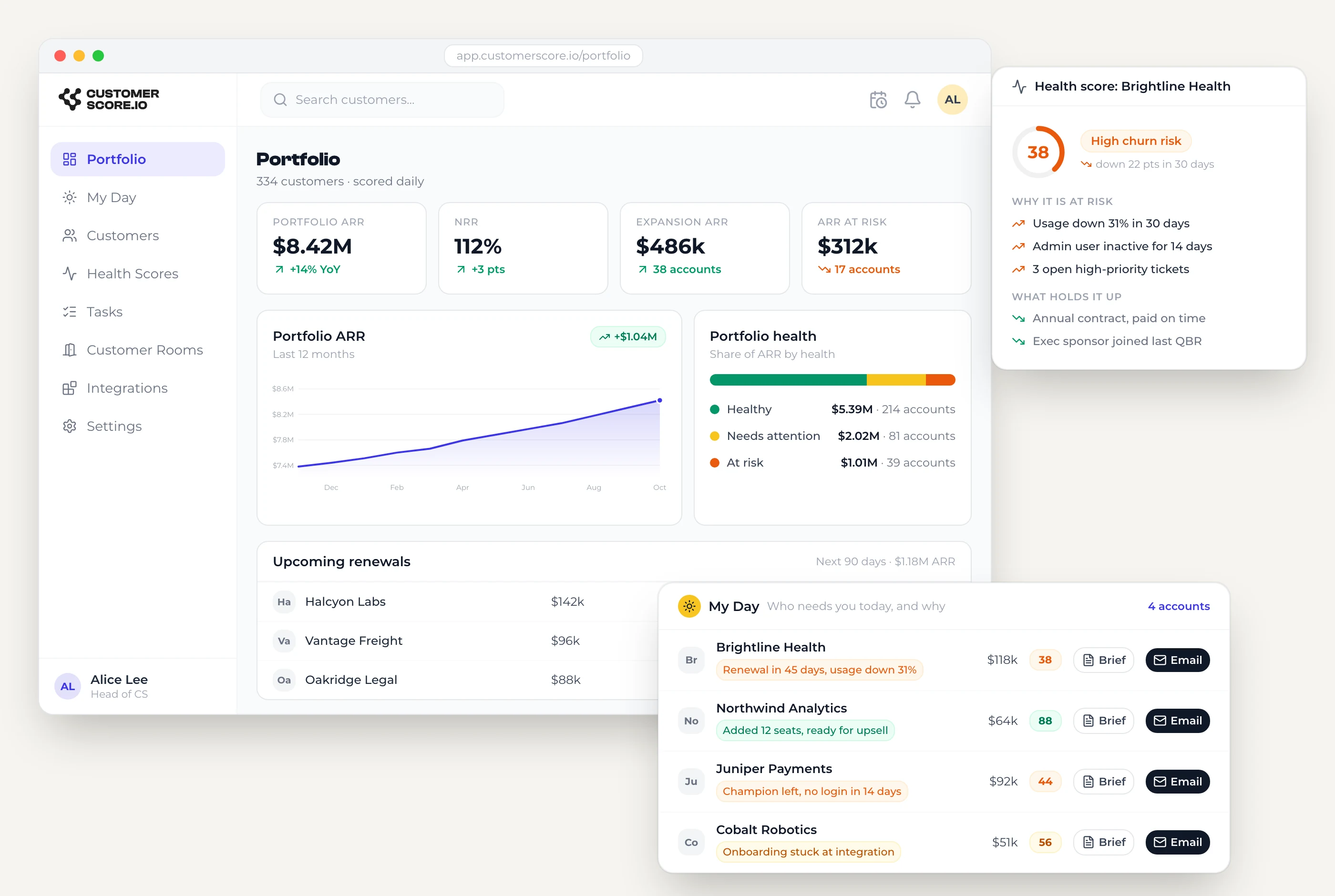Click the pulse icon in Health score panel
The width and height of the screenshot is (1335, 896).
[x=1019, y=86]
